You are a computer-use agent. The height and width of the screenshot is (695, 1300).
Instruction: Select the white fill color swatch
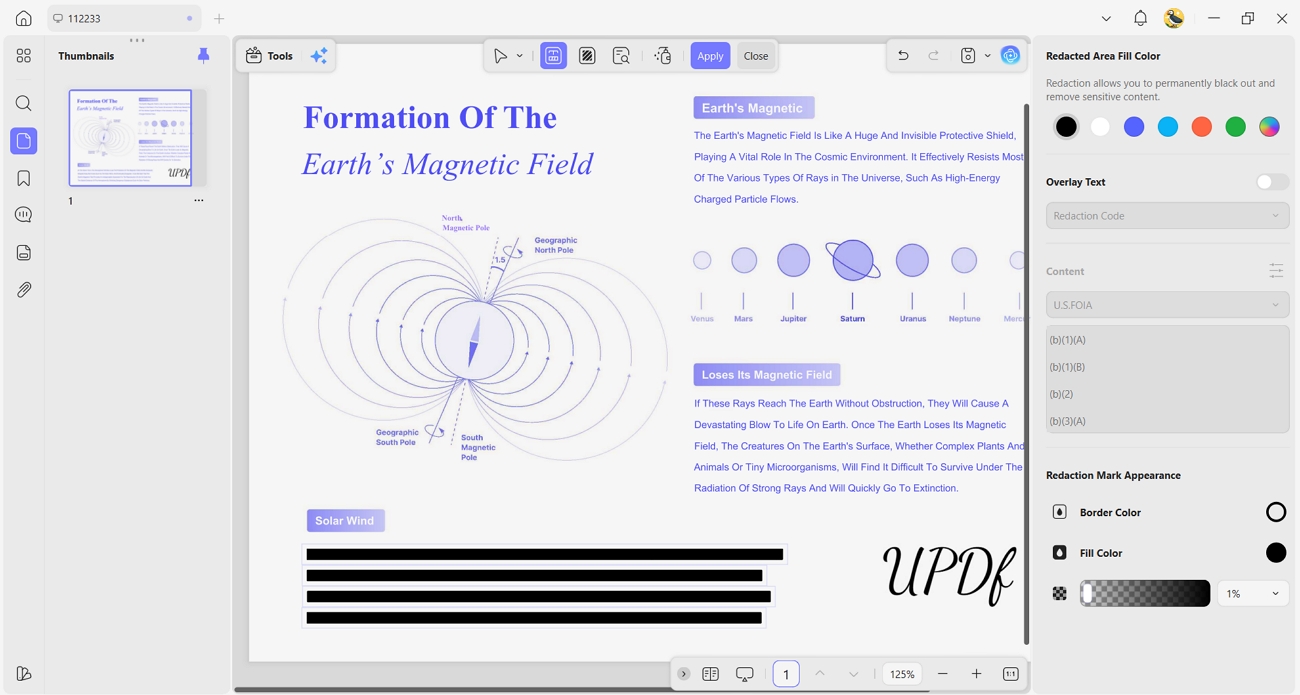(x=1100, y=127)
